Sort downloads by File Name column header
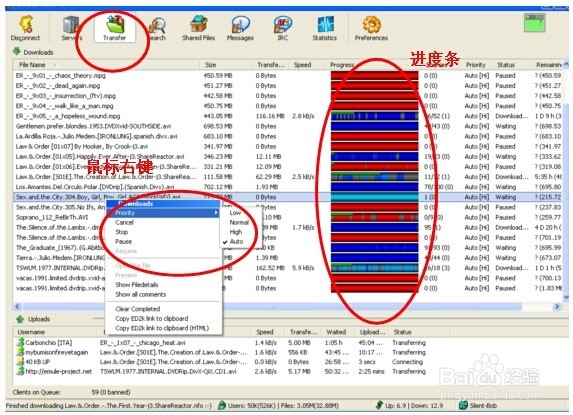Screen dimensions: 573x415 click(x=107, y=65)
